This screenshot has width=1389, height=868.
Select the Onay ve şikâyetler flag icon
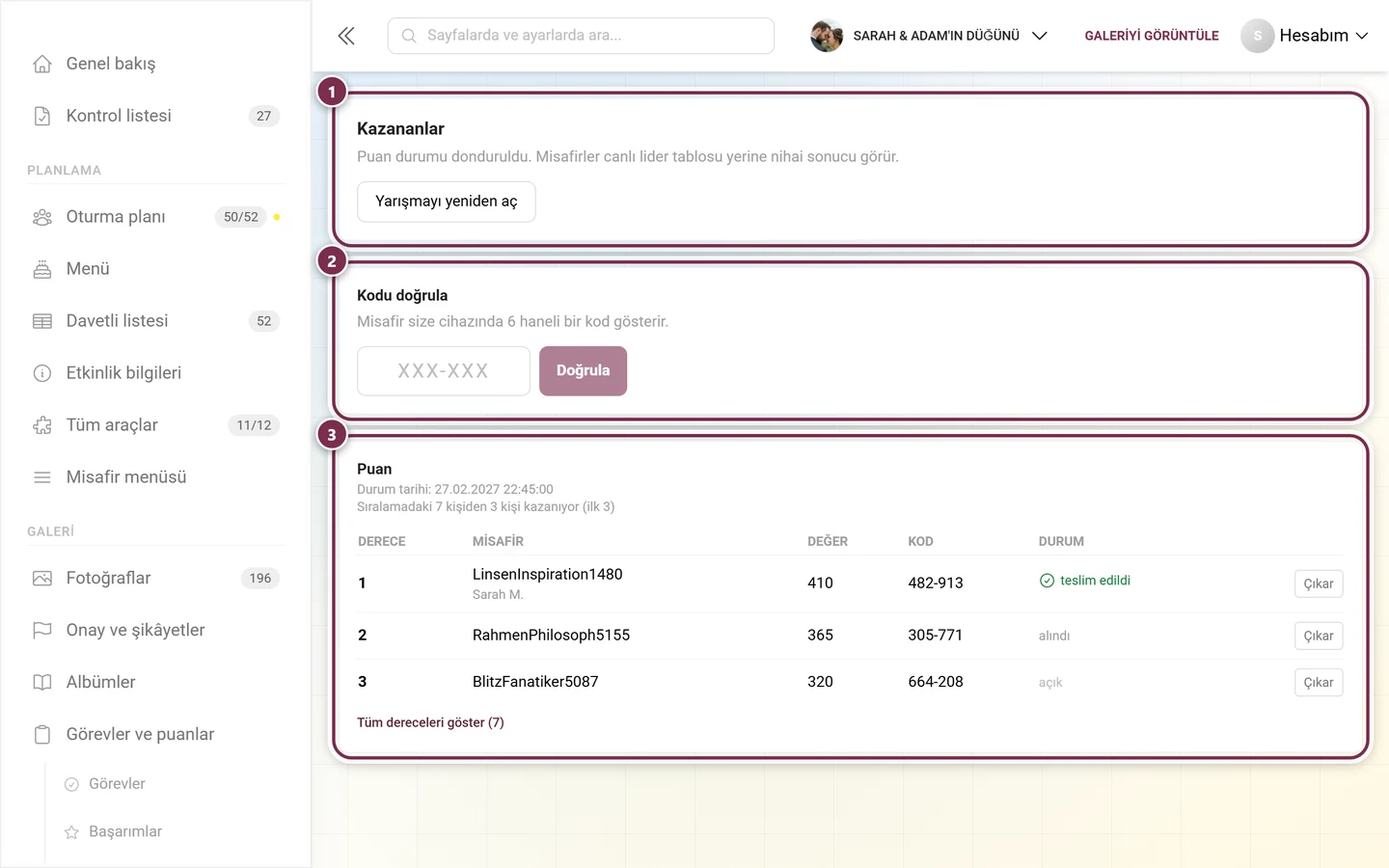[42, 631]
